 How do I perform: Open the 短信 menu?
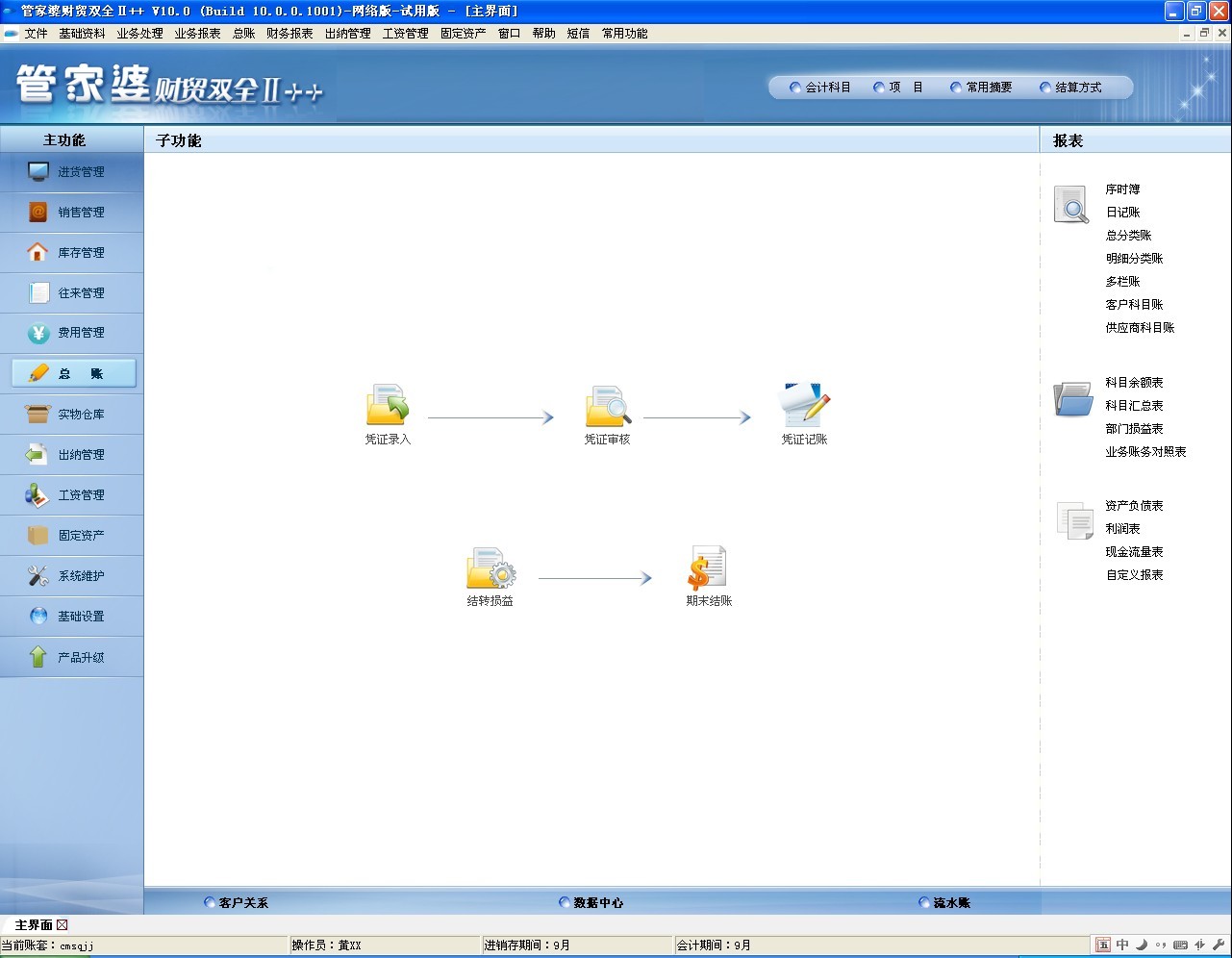click(x=579, y=34)
